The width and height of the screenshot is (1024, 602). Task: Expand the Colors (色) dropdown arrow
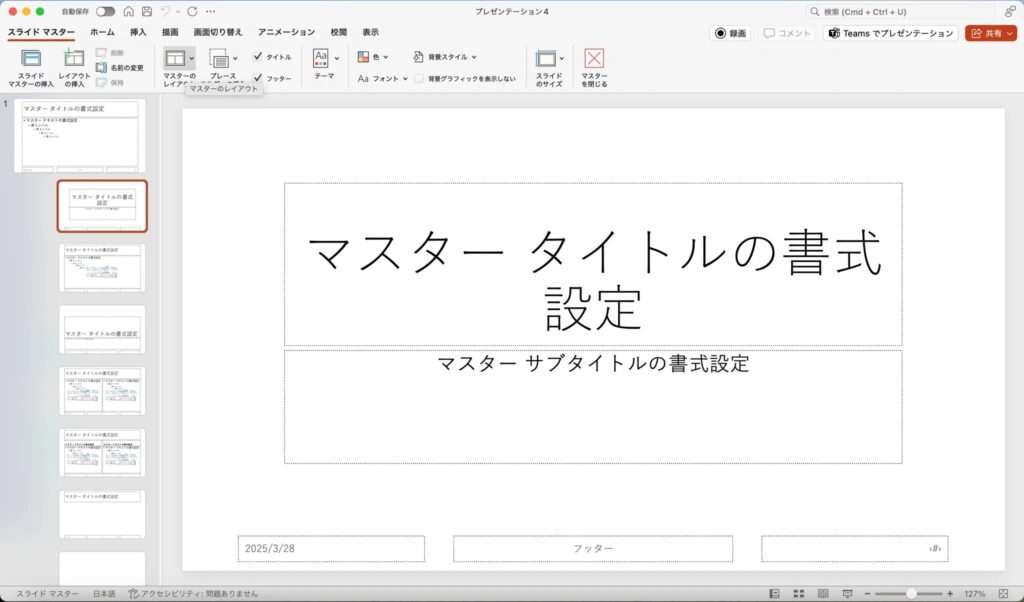(385, 57)
